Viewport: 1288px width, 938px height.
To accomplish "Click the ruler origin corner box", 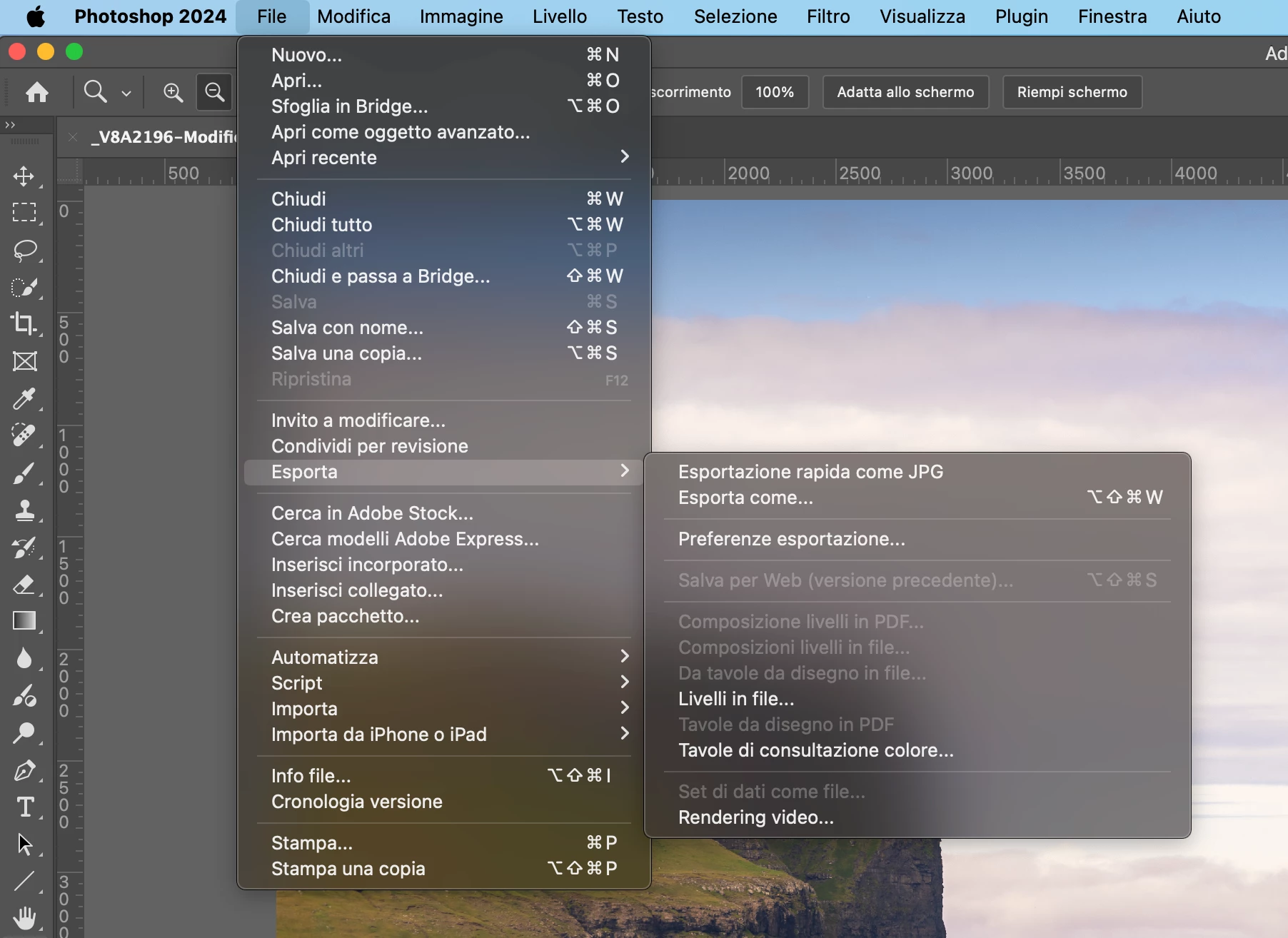I will pyautogui.click(x=70, y=172).
